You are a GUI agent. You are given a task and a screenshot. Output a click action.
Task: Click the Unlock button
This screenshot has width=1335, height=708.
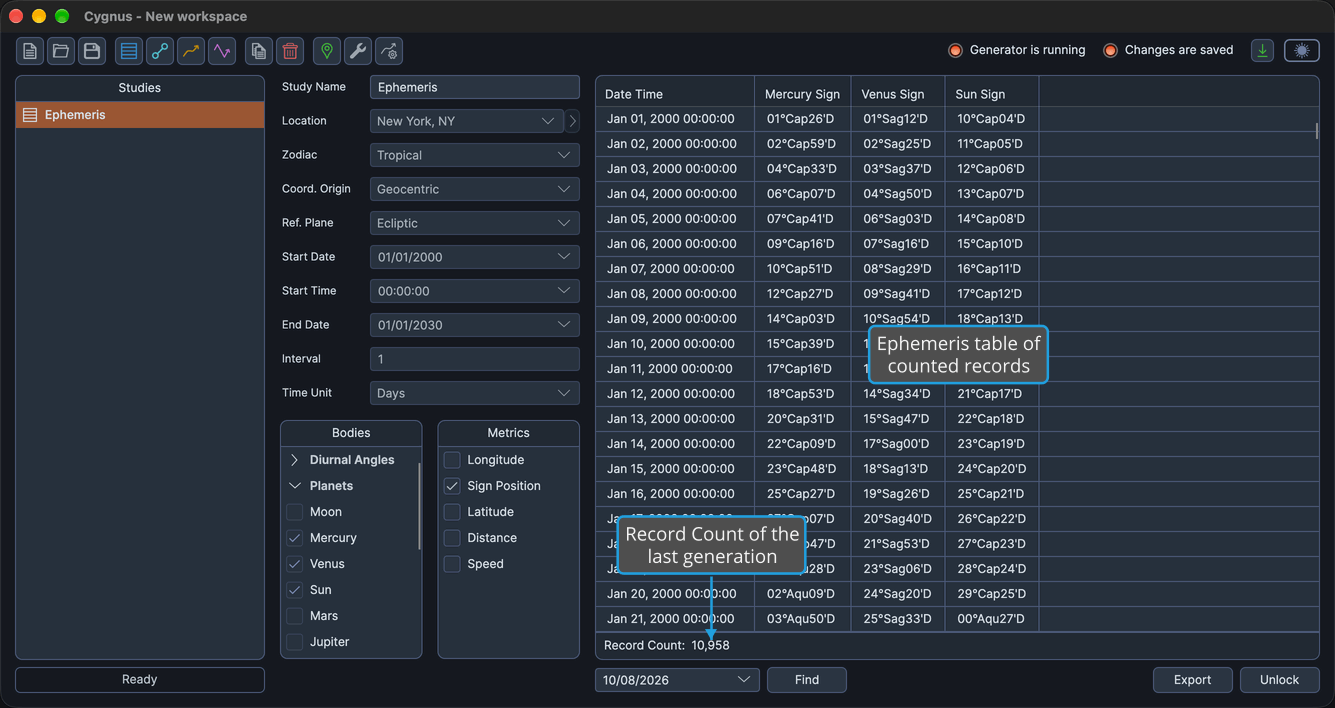click(1279, 680)
